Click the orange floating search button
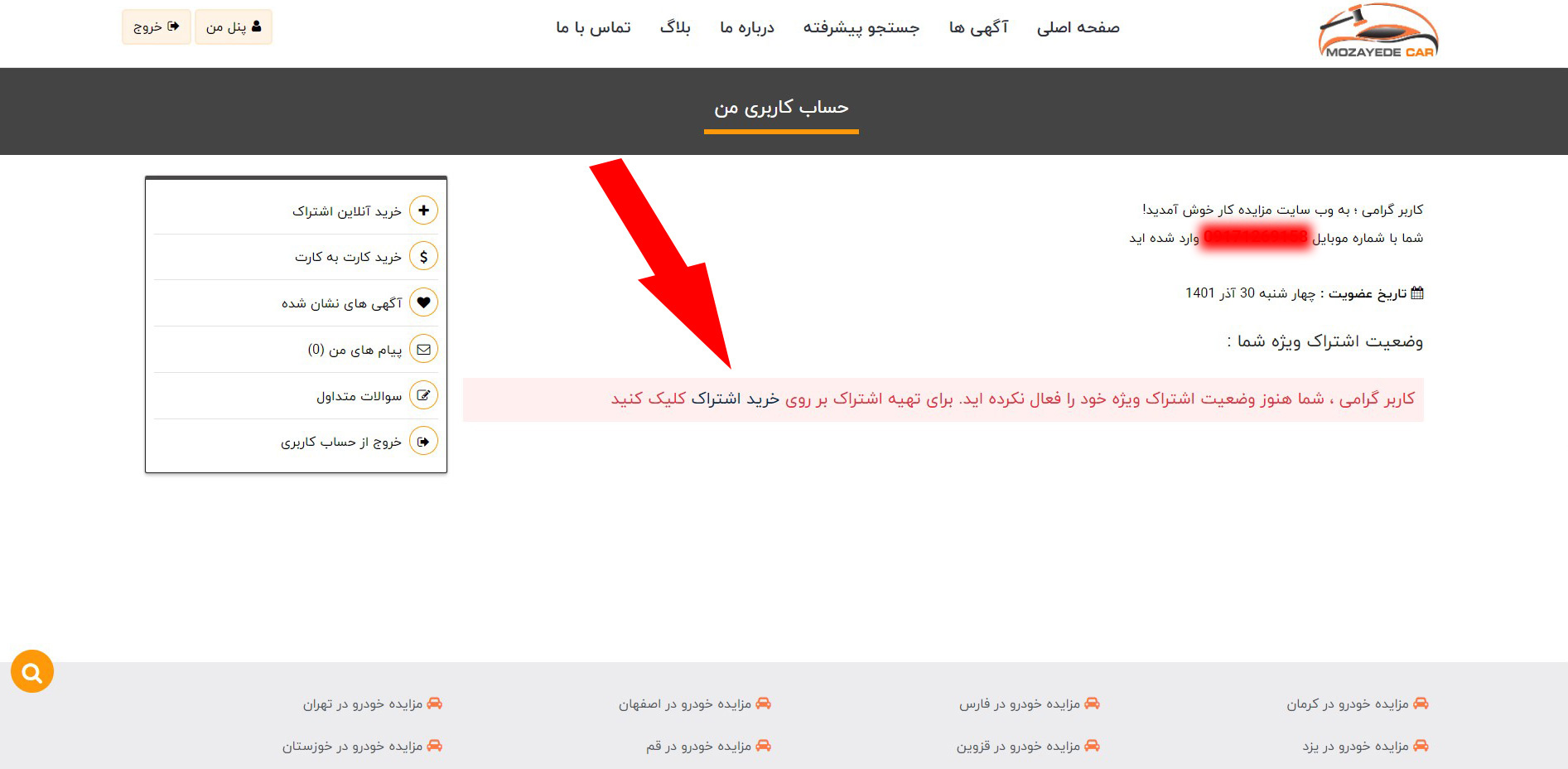1568x769 pixels. tap(32, 672)
